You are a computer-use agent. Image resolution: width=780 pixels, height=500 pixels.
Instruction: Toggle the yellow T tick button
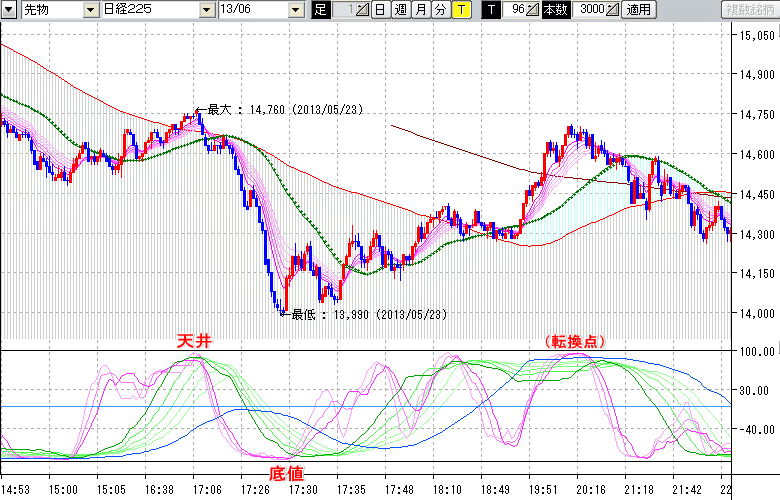tap(461, 10)
